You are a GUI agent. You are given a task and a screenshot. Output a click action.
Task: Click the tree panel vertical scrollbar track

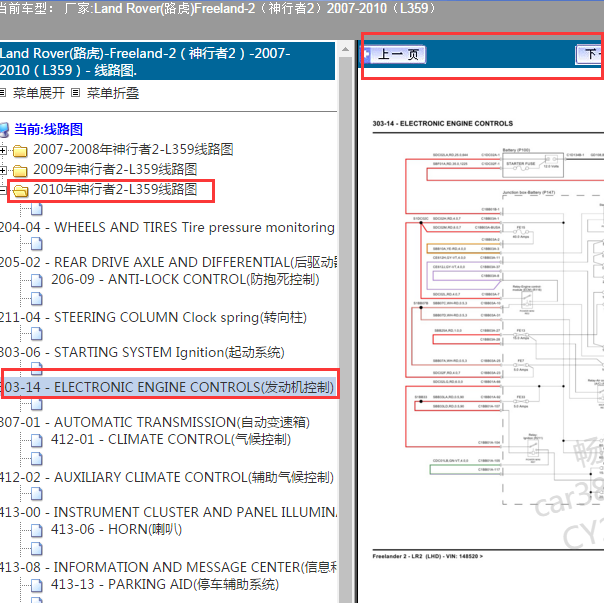click(346, 328)
